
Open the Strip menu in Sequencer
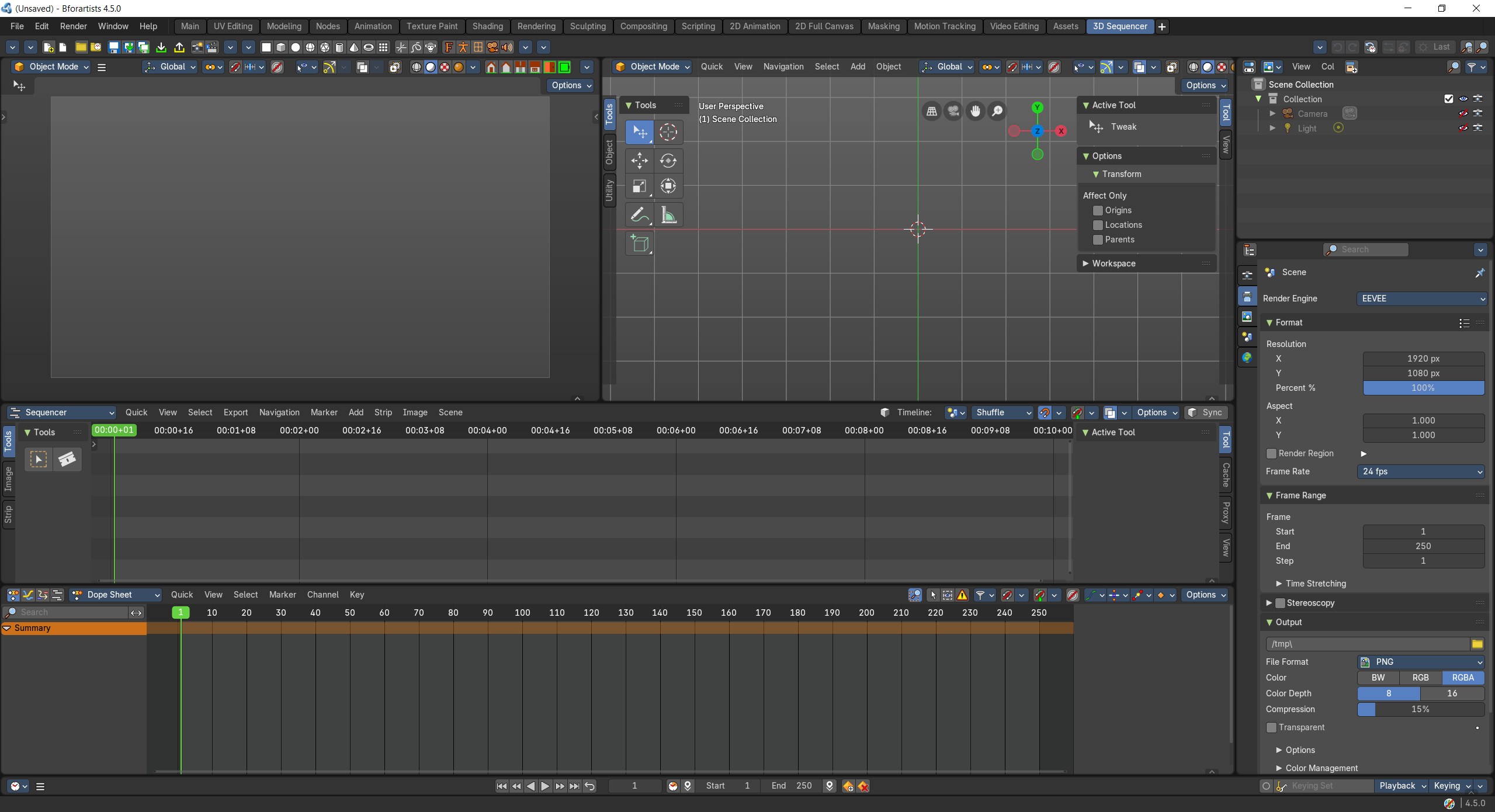click(383, 412)
